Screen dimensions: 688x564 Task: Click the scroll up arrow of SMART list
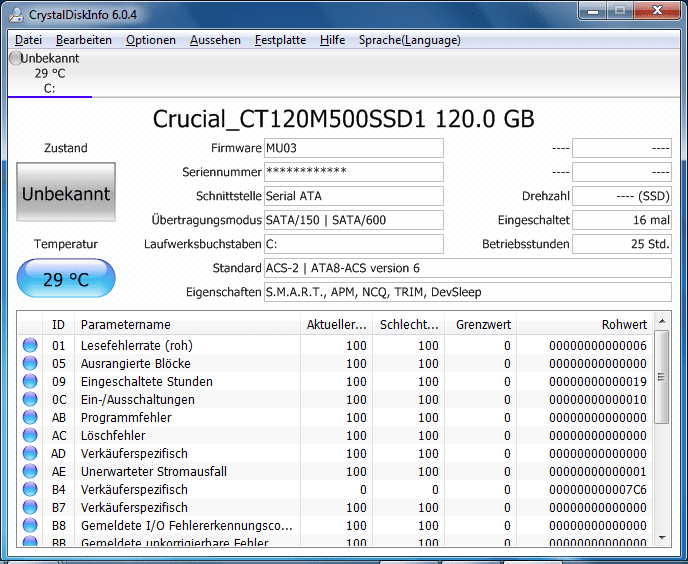coord(662,321)
